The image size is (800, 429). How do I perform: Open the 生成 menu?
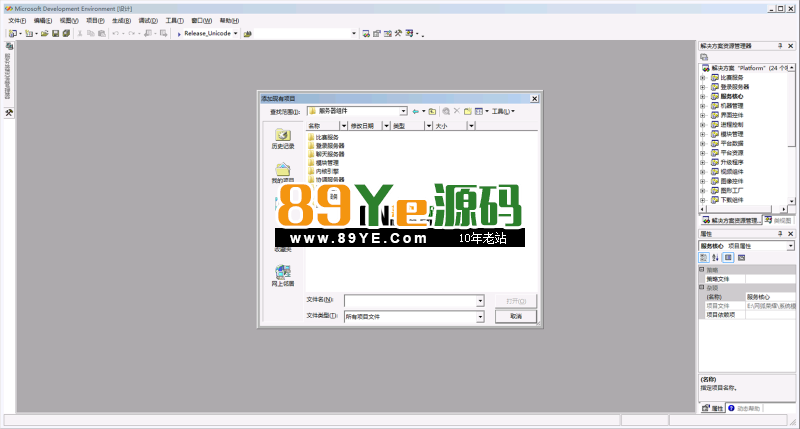(121, 20)
